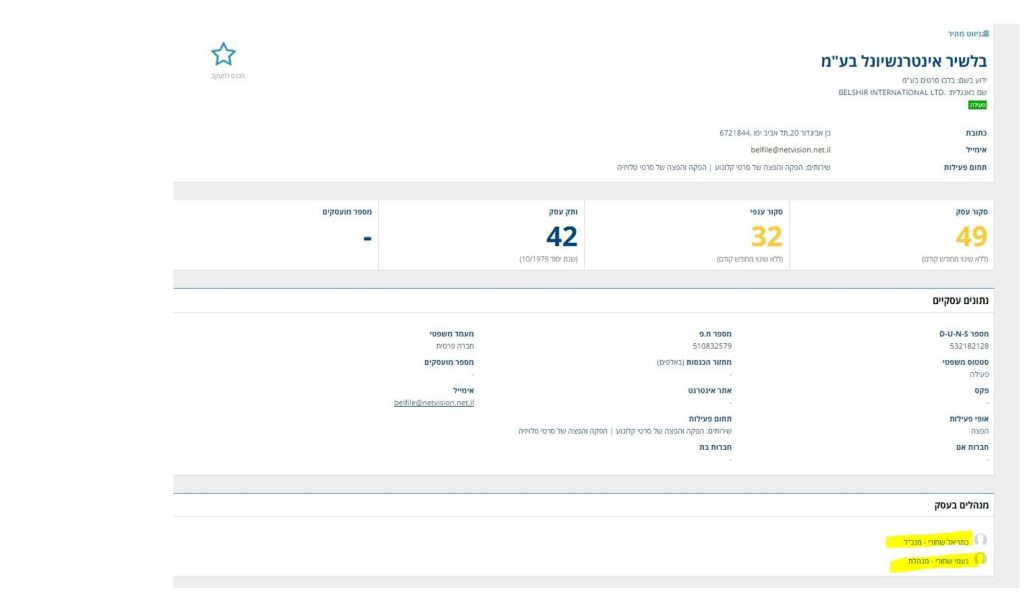Click the business seniority number 42
Viewport: 1024px width, 598px height.
point(561,236)
